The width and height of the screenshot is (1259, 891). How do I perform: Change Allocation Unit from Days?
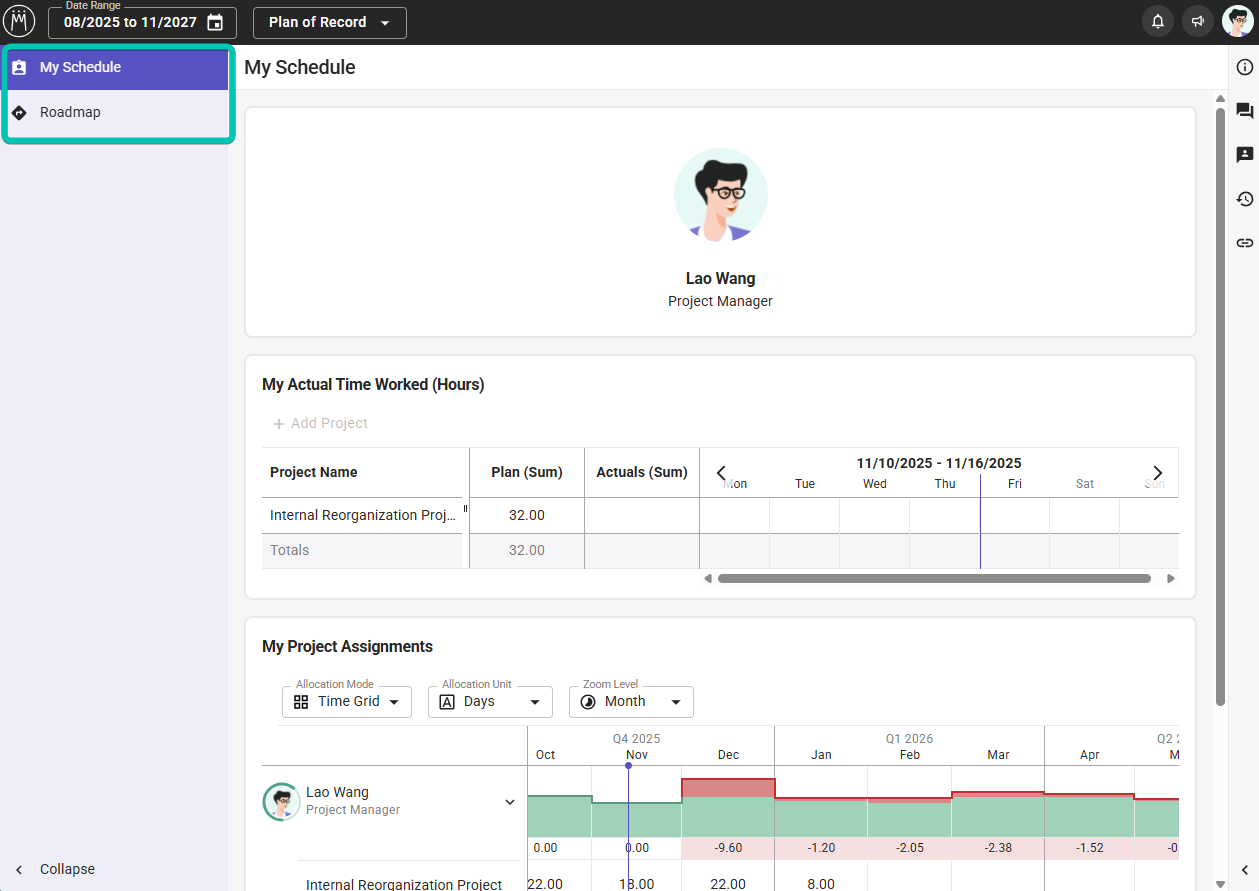point(490,702)
